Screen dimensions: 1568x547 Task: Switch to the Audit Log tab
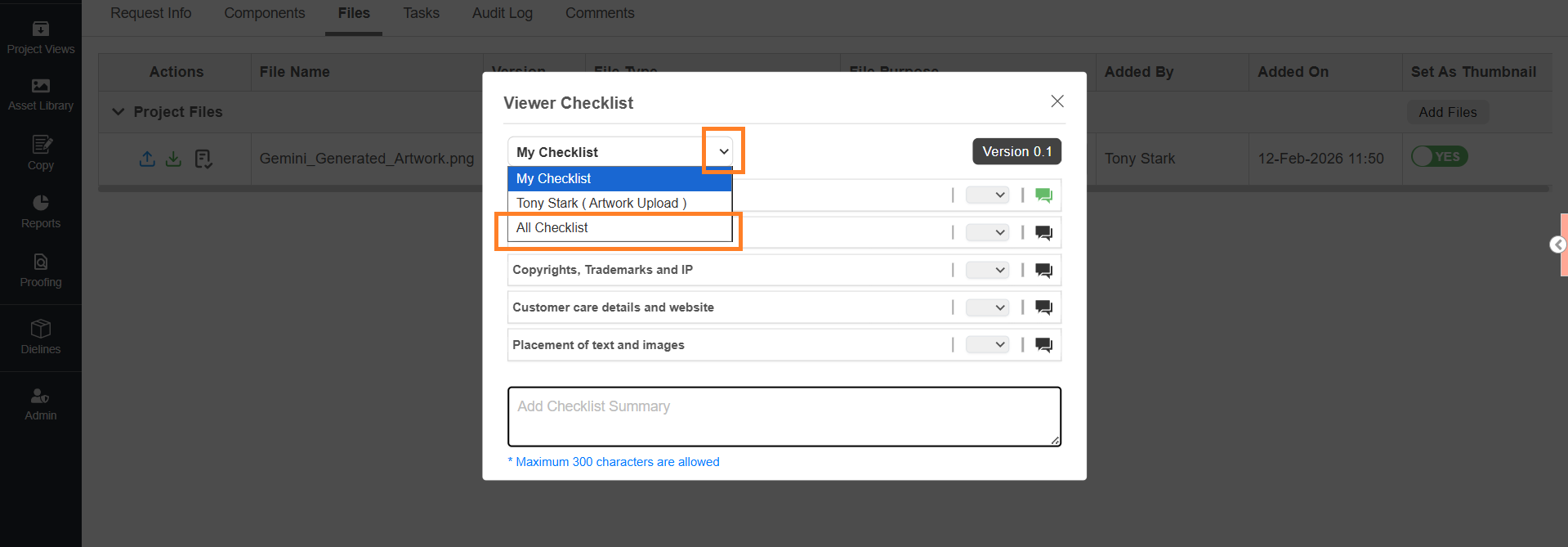(502, 14)
